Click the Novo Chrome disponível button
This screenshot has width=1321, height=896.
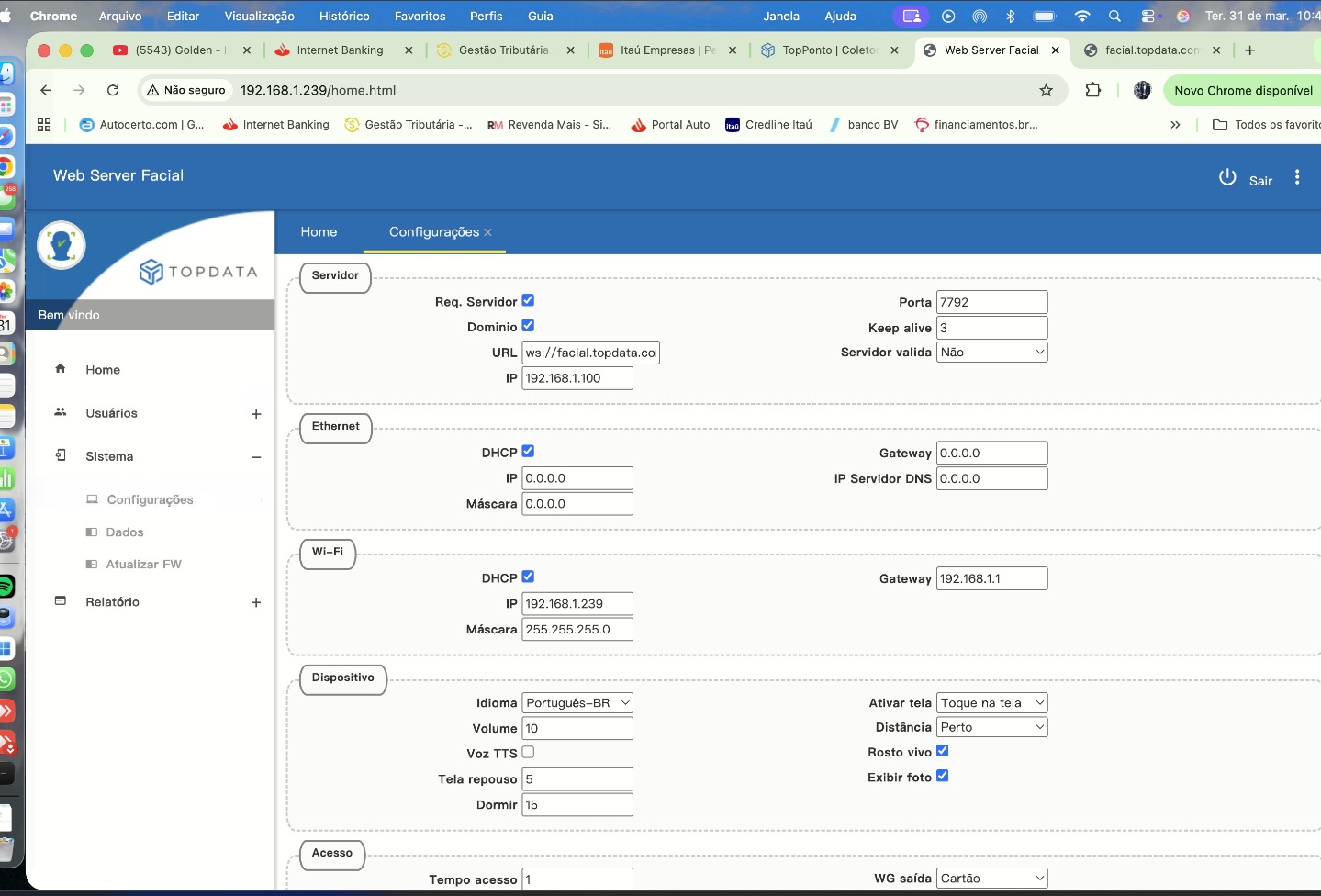1243,90
